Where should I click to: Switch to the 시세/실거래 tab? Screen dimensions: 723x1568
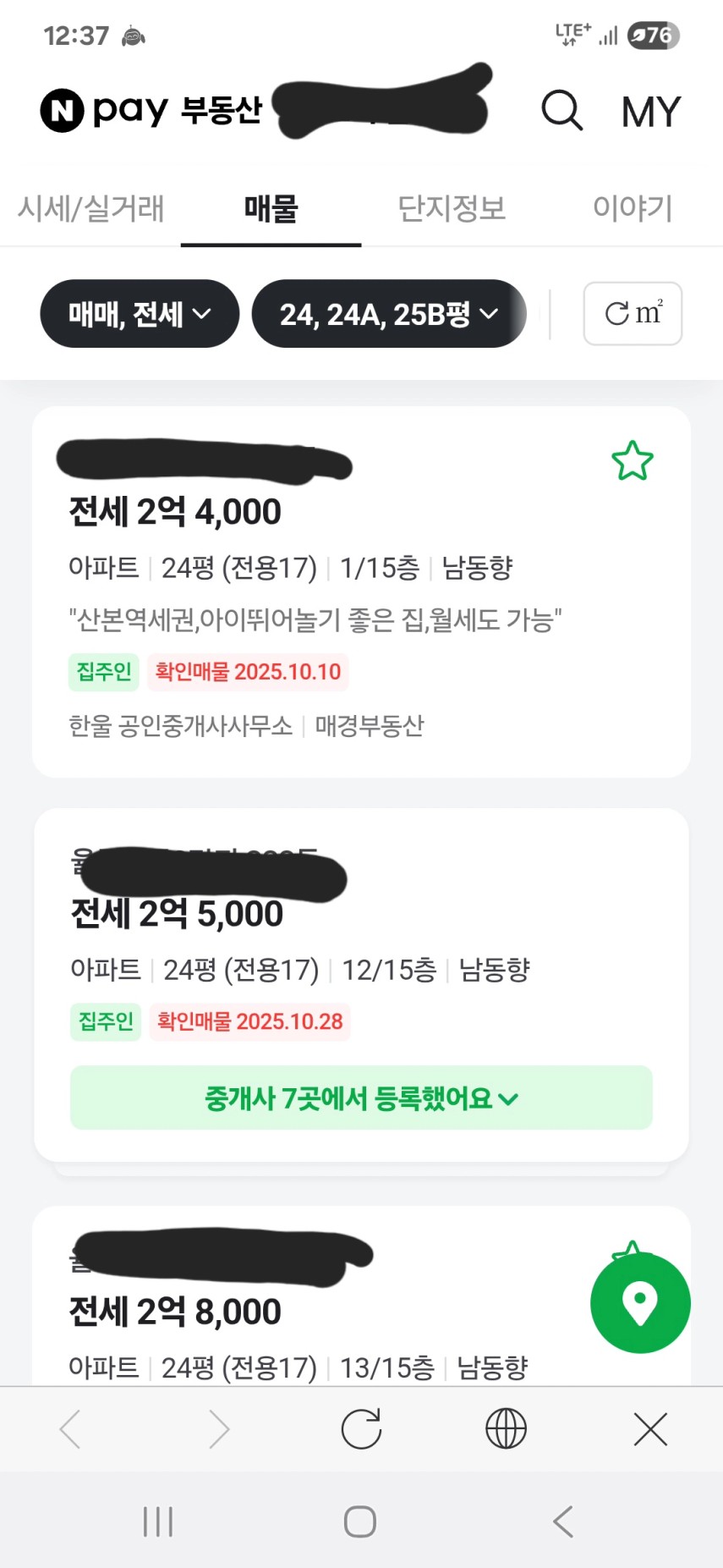[x=91, y=208]
